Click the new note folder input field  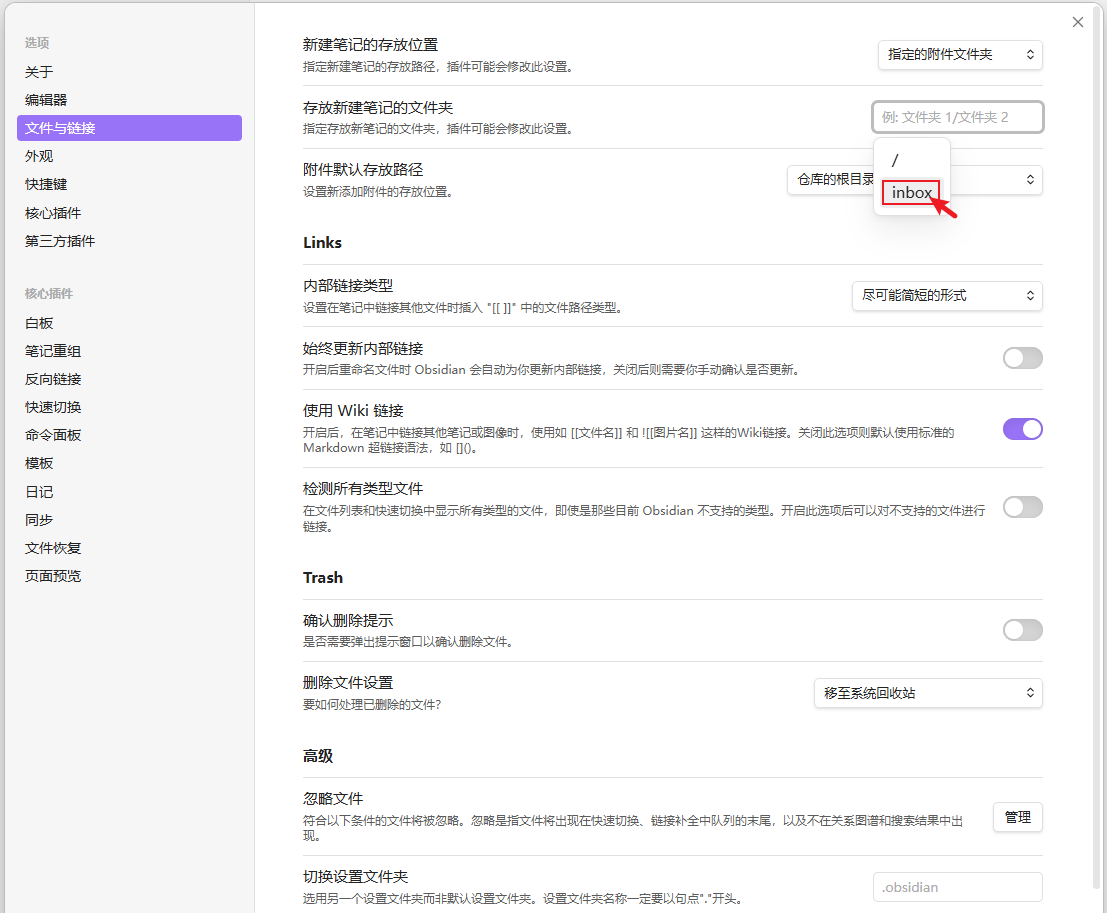point(957,117)
